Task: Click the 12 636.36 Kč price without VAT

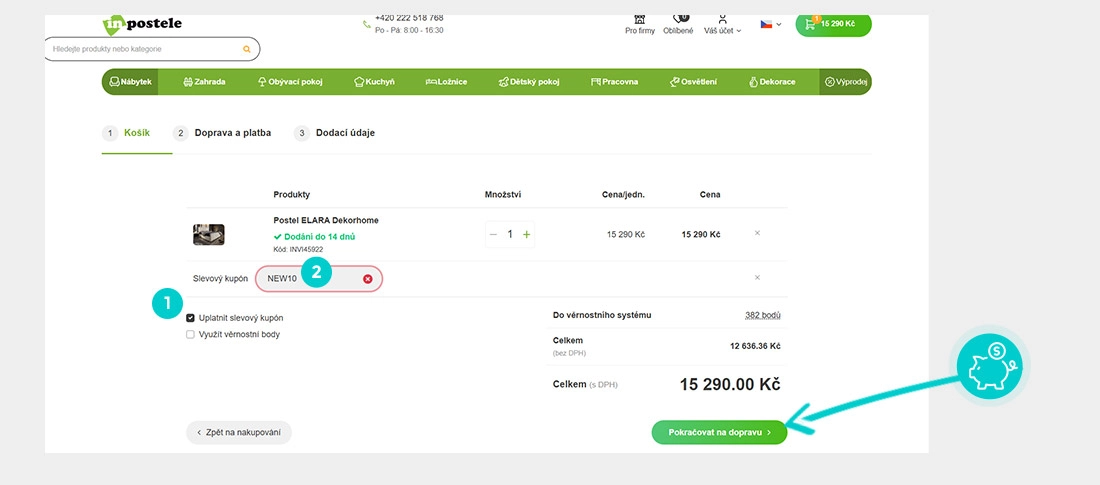Action: pyautogui.click(x=755, y=346)
